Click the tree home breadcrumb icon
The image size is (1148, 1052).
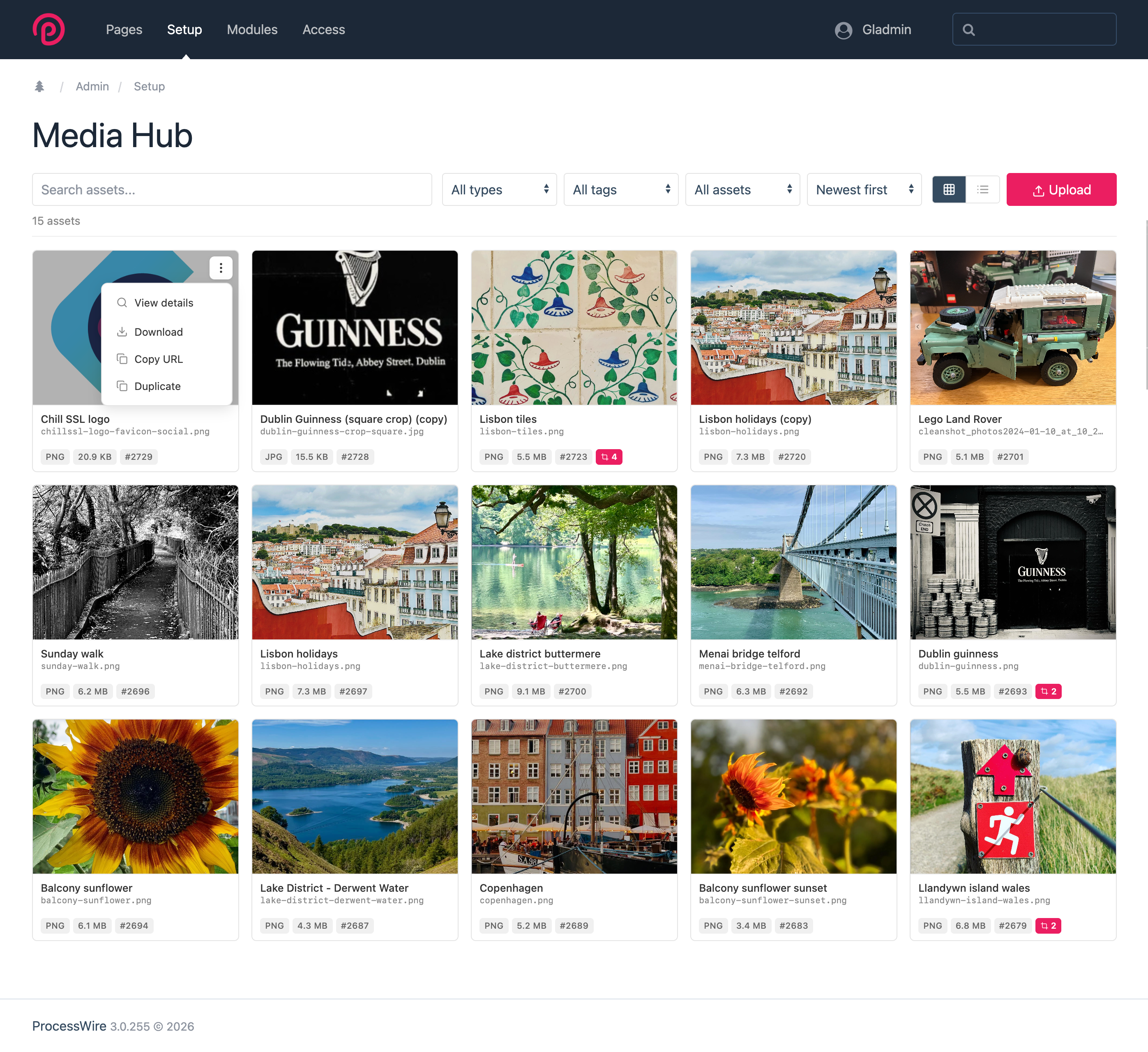(39, 87)
